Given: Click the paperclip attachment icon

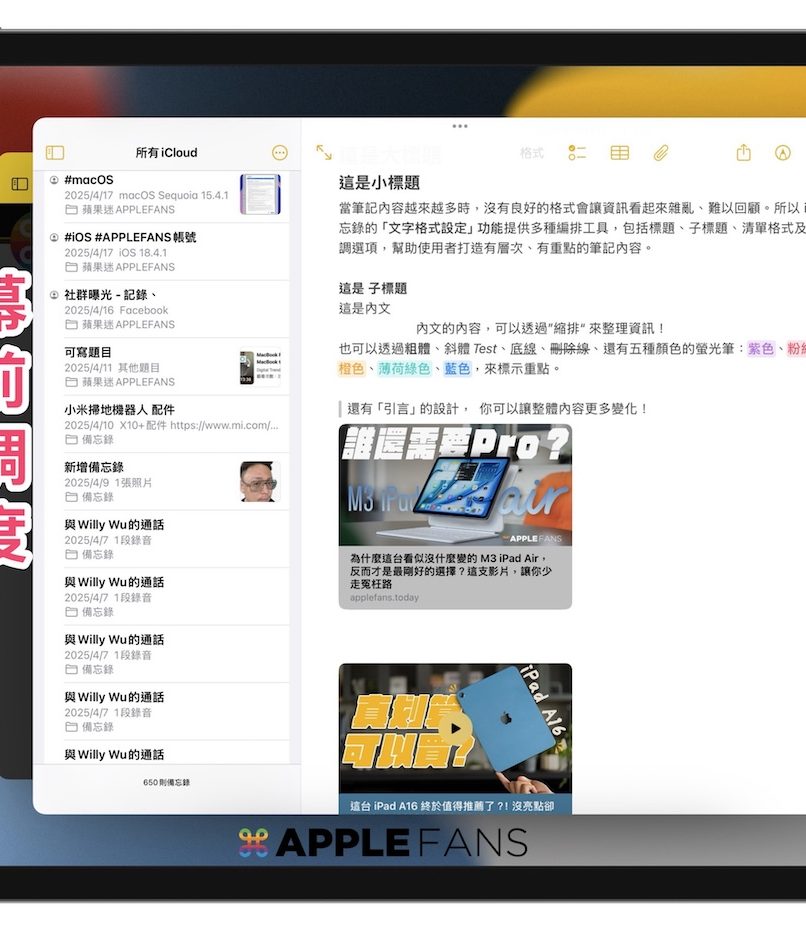Looking at the screenshot, I should pos(661,153).
